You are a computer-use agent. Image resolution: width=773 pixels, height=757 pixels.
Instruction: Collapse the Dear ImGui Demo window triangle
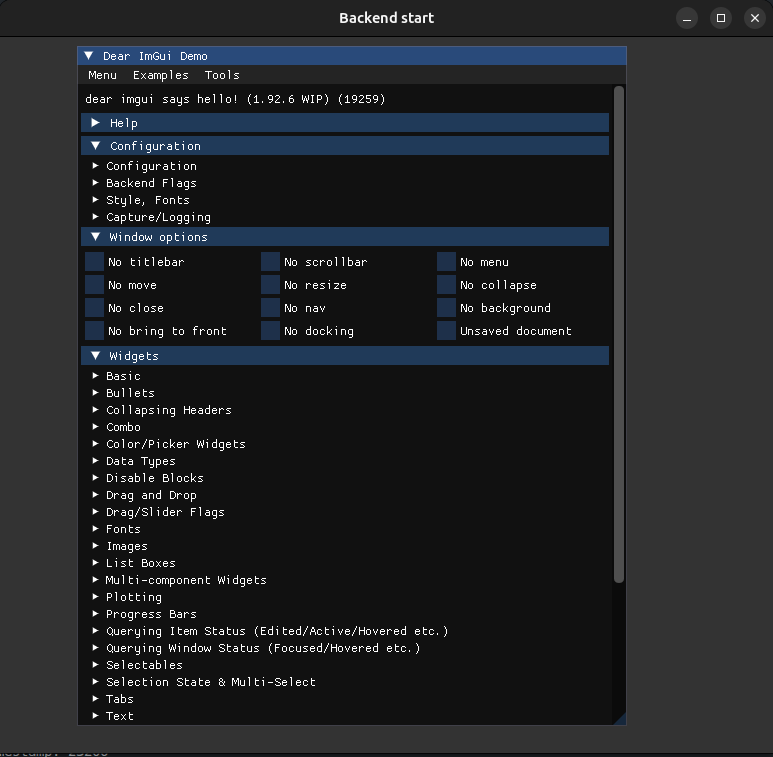(x=89, y=56)
